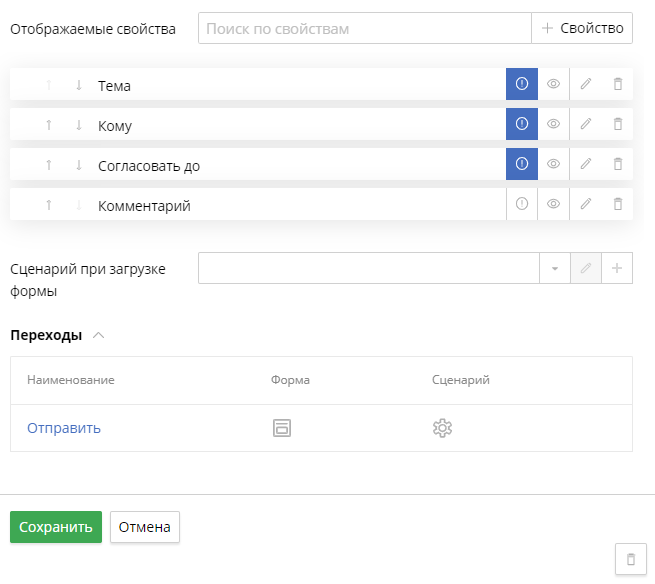
Task: Open the Отправить transition link
Action: click(64, 428)
